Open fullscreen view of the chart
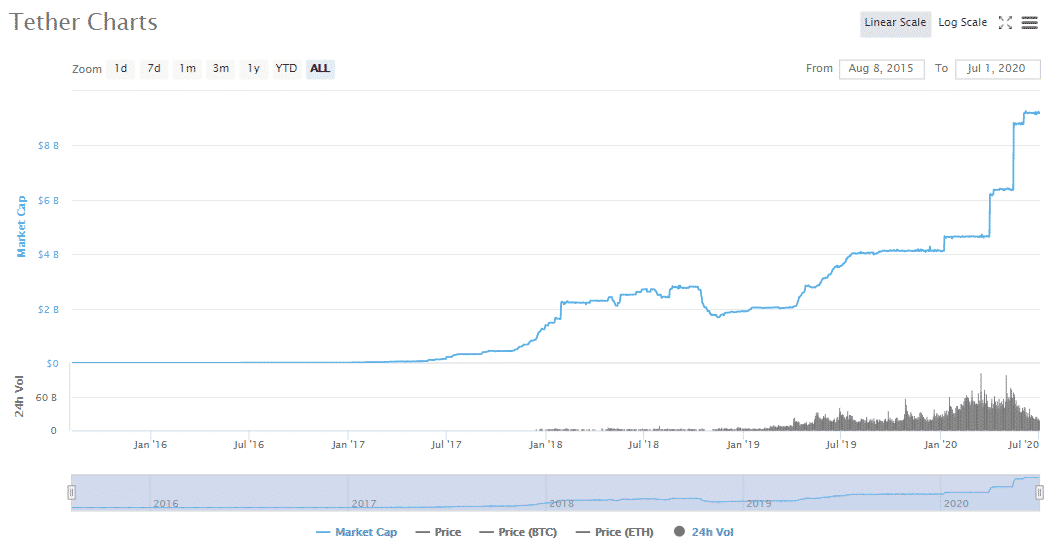 (x=1005, y=22)
